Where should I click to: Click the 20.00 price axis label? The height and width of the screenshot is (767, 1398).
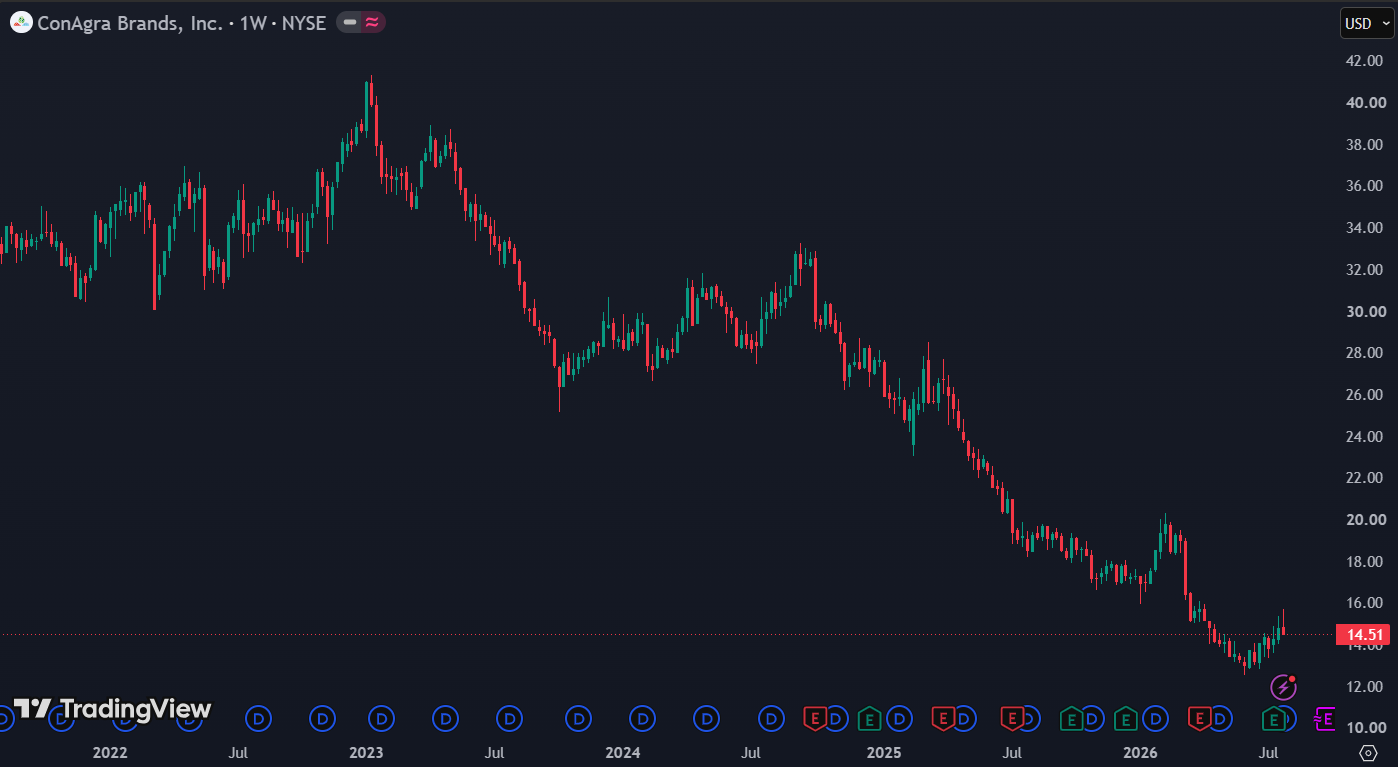1366,520
